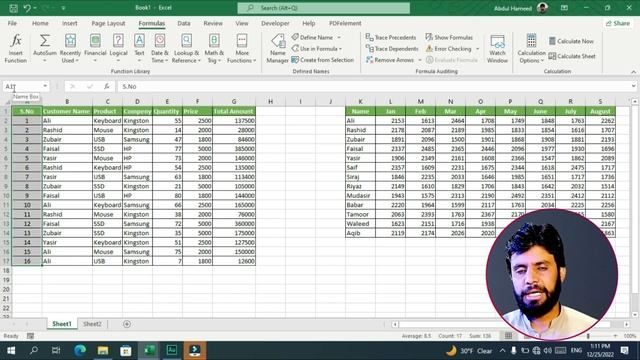Click Create from Selection

point(322,60)
